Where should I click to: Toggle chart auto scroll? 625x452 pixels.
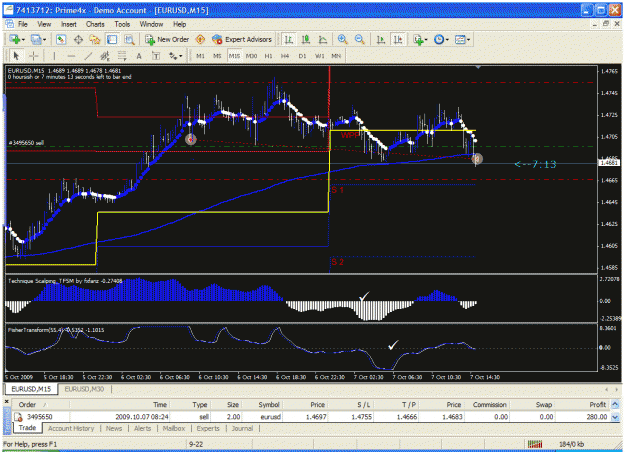pyautogui.click(x=381, y=39)
